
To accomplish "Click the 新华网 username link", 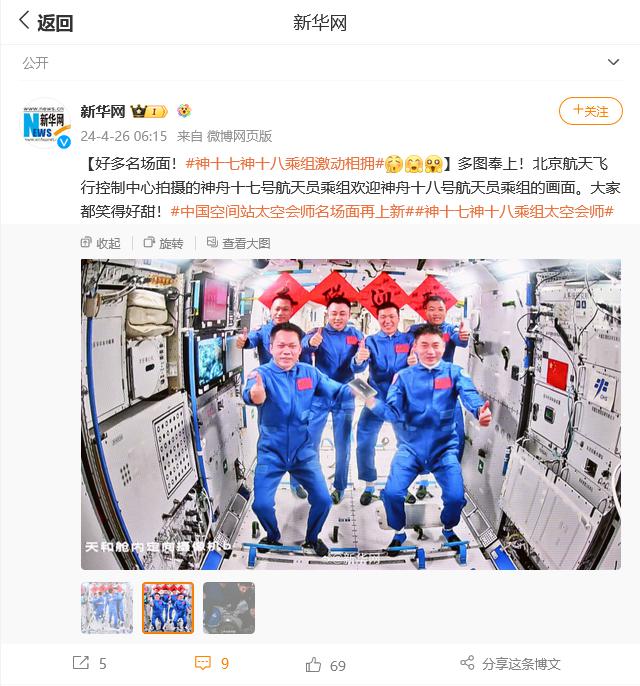I will [103, 111].
